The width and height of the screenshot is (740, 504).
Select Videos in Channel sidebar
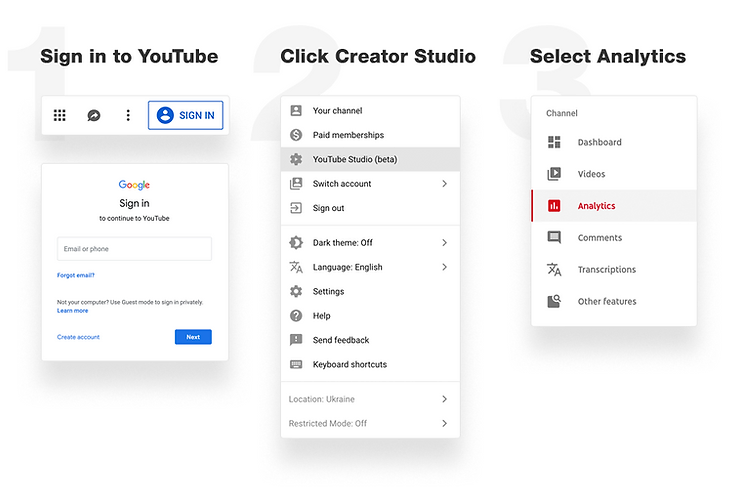[614, 174]
